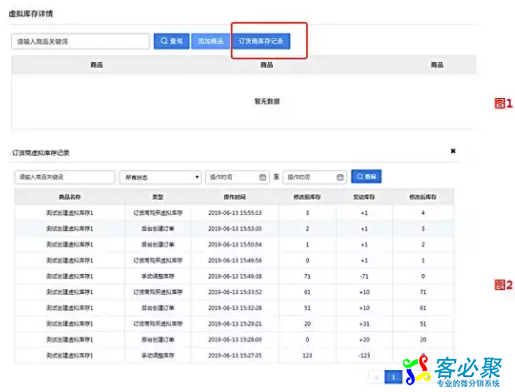Go to previous page arrow in pagination
Viewport: 515px width, 392px height.
377,377
